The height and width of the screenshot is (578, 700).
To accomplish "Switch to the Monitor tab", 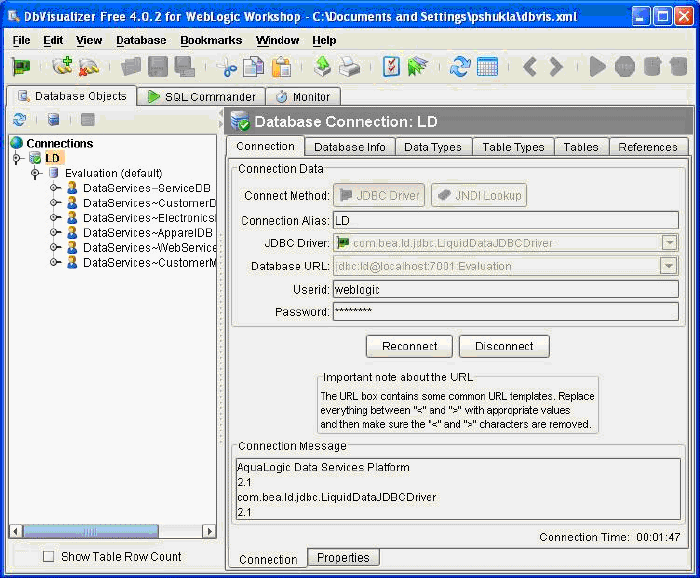I will click(303, 96).
